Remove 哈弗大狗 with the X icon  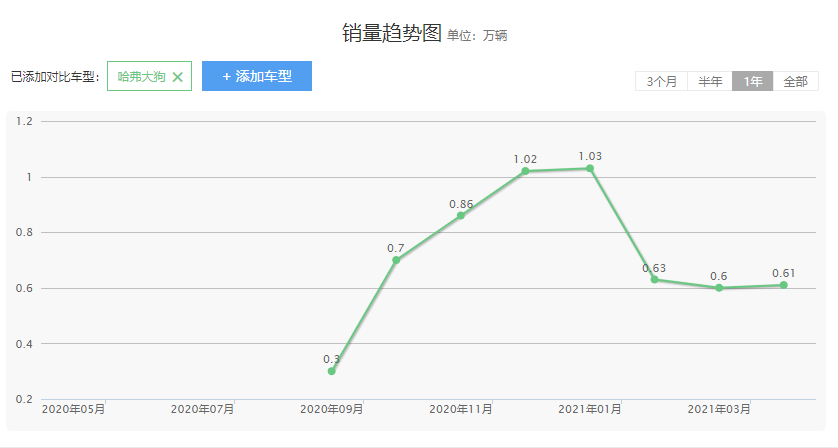pos(177,77)
